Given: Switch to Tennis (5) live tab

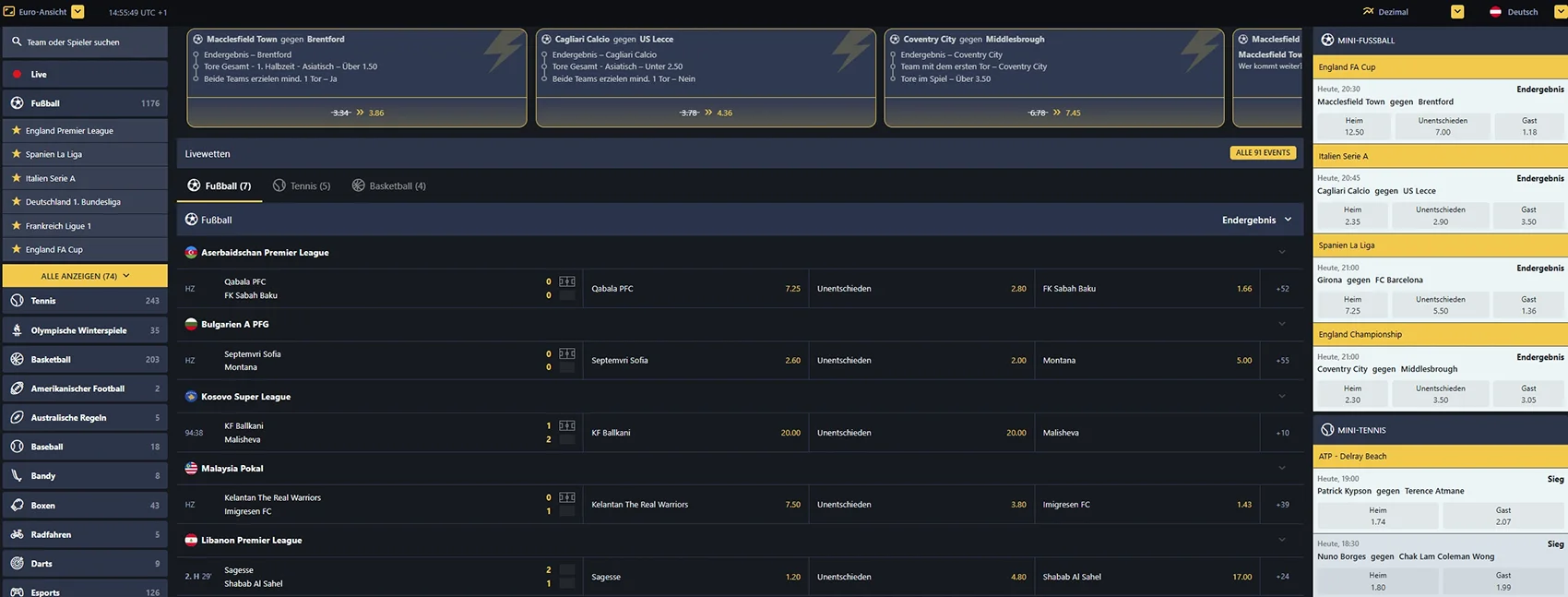Looking at the screenshot, I should click(x=302, y=185).
